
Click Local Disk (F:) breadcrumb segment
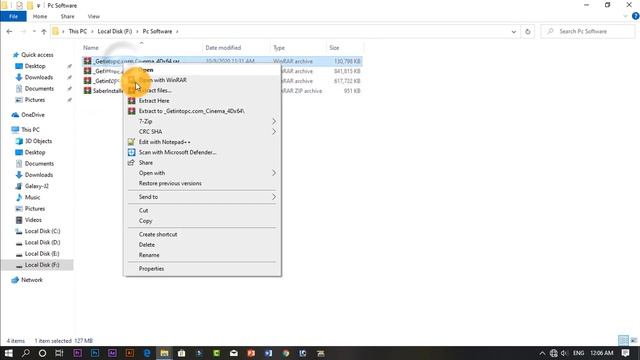[115, 31]
